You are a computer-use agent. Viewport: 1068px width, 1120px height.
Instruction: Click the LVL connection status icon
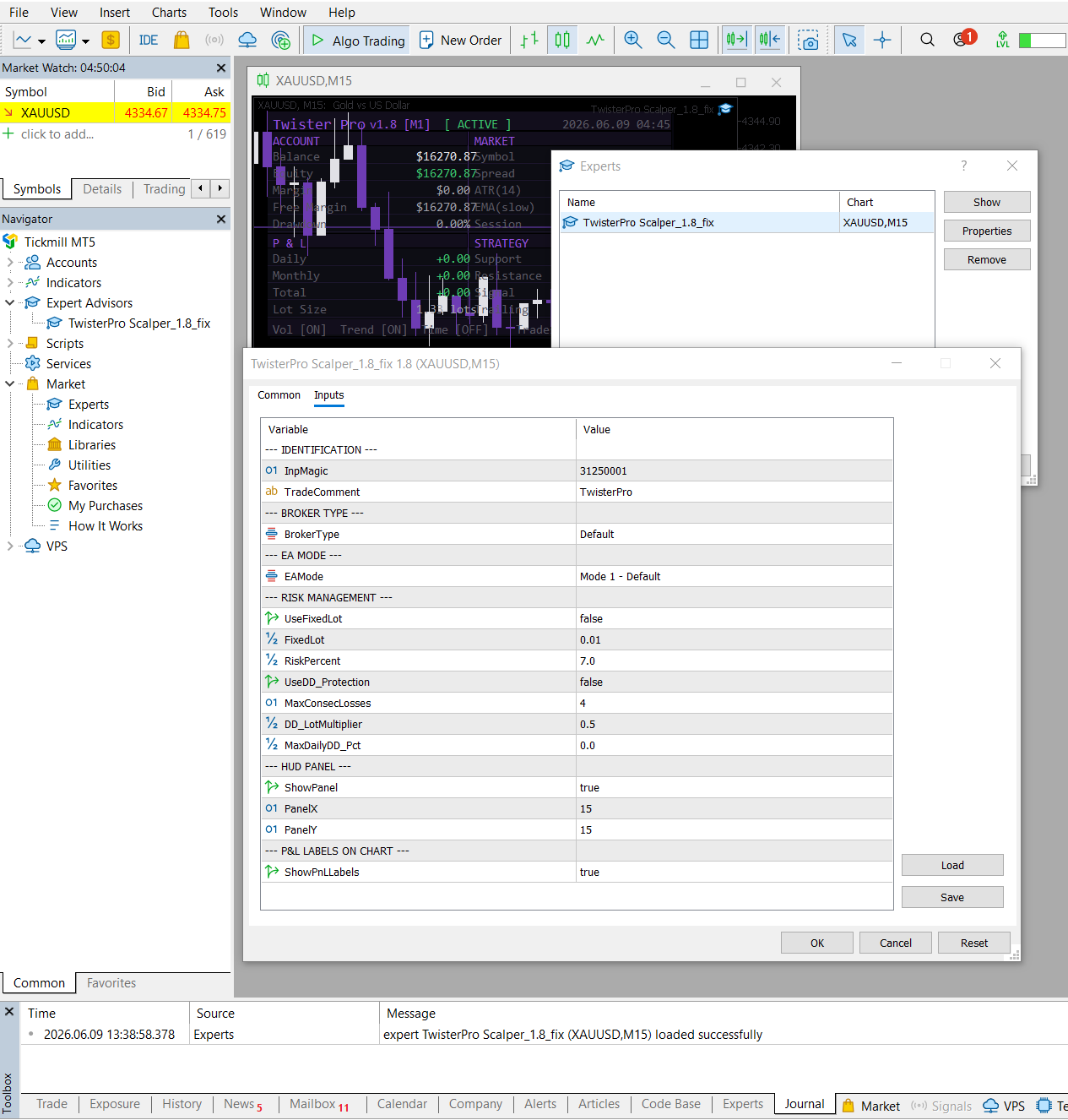tap(1002, 40)
